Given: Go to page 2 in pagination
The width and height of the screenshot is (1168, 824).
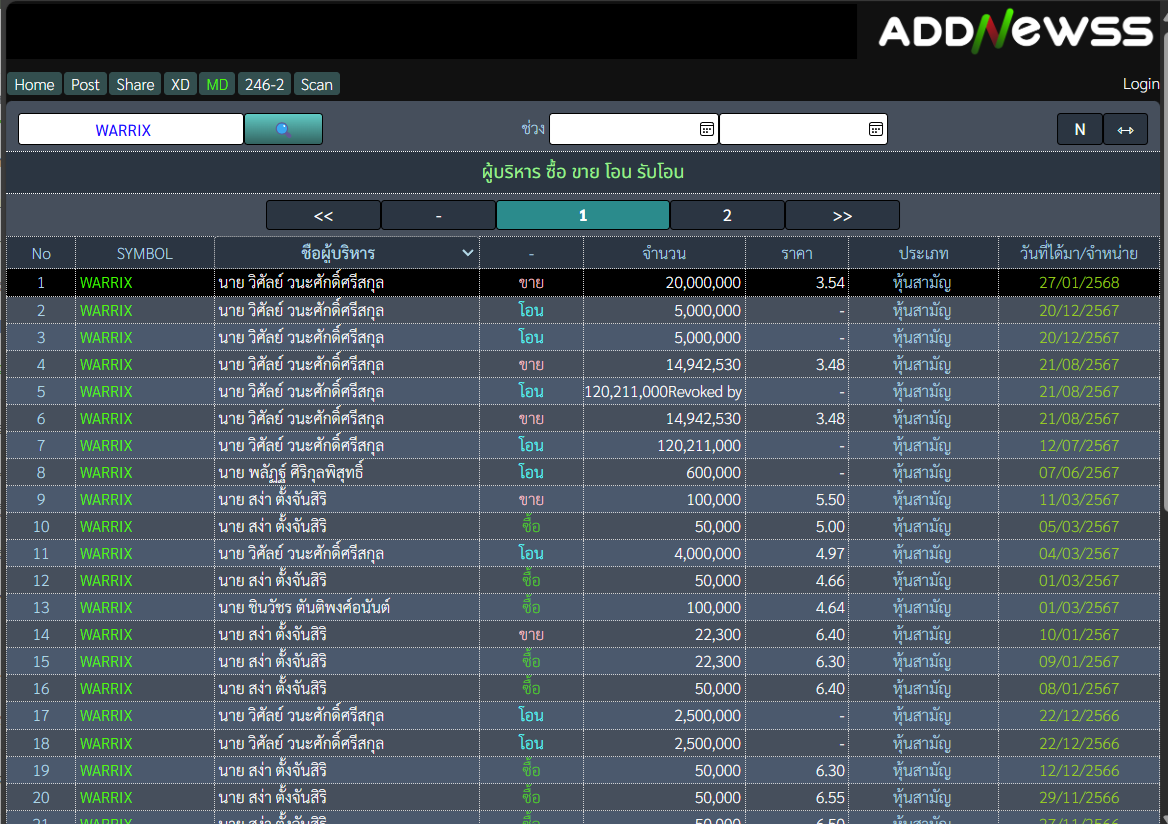Looking at the screenshot, I should (x=727, y=215).
